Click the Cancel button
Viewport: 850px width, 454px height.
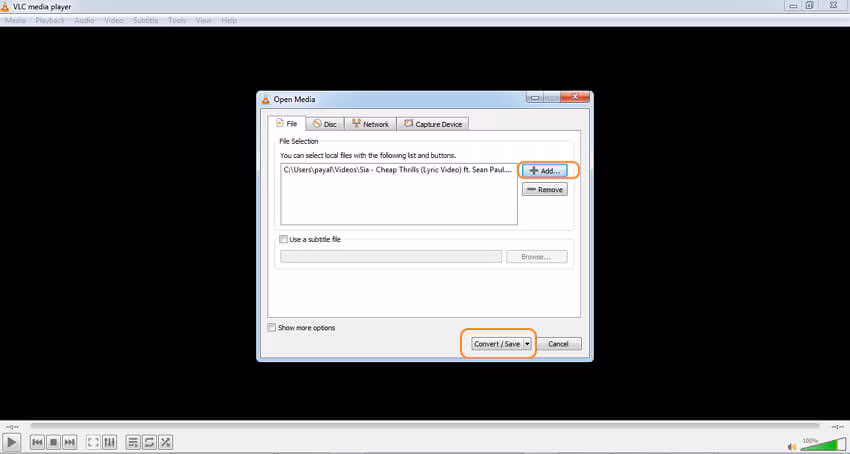click(x=558, y=344)
